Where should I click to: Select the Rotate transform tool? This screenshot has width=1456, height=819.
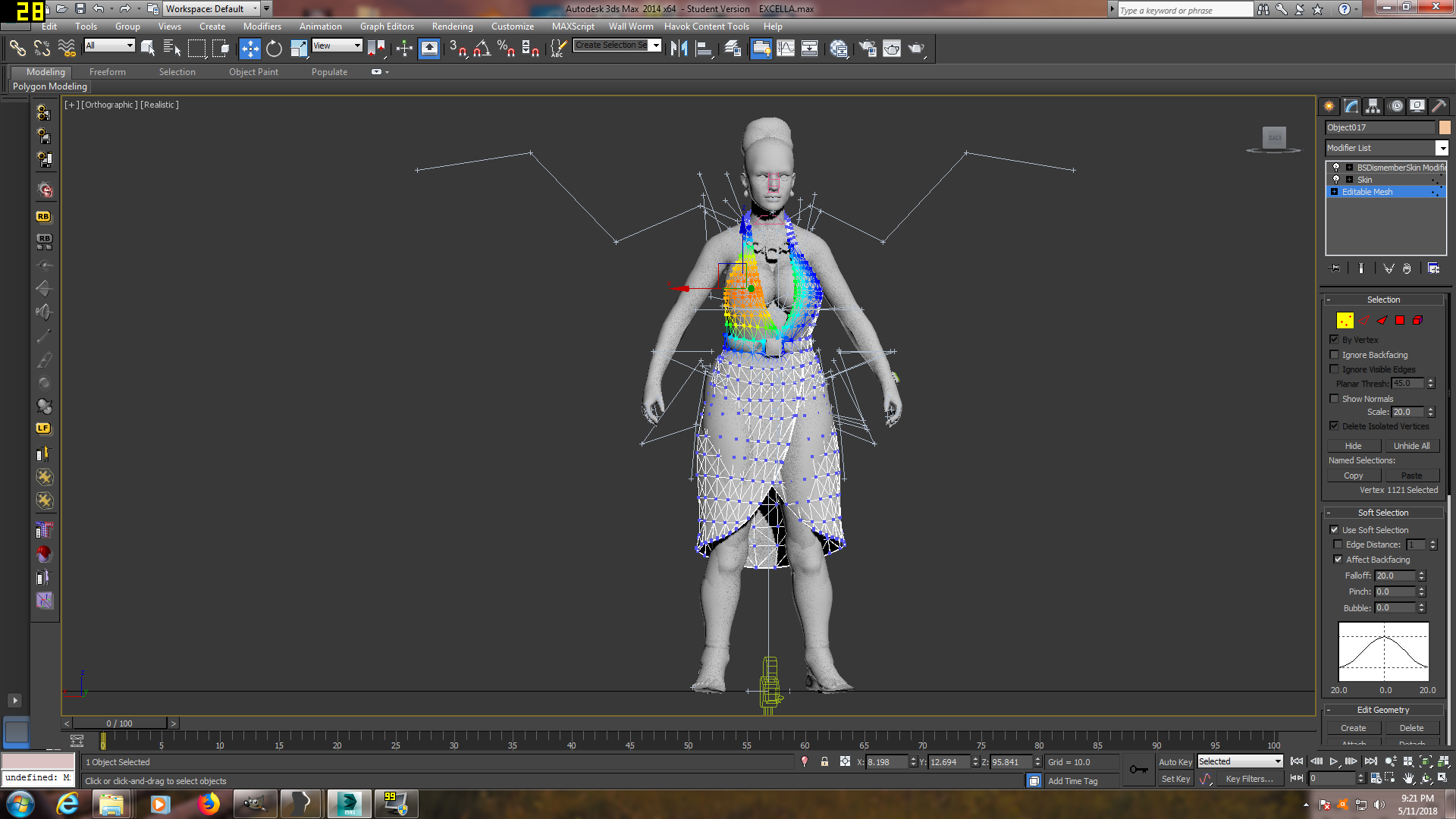click(x=274, y=49)
